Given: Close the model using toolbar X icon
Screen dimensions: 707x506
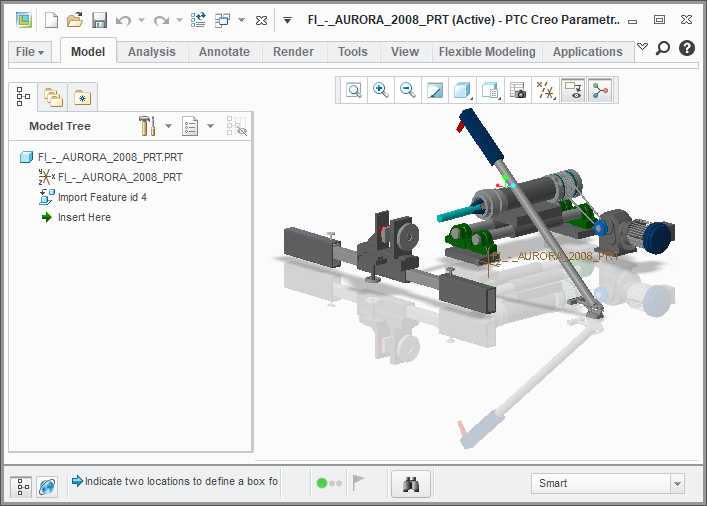Looking at the screenshot, I should point(261,20).
